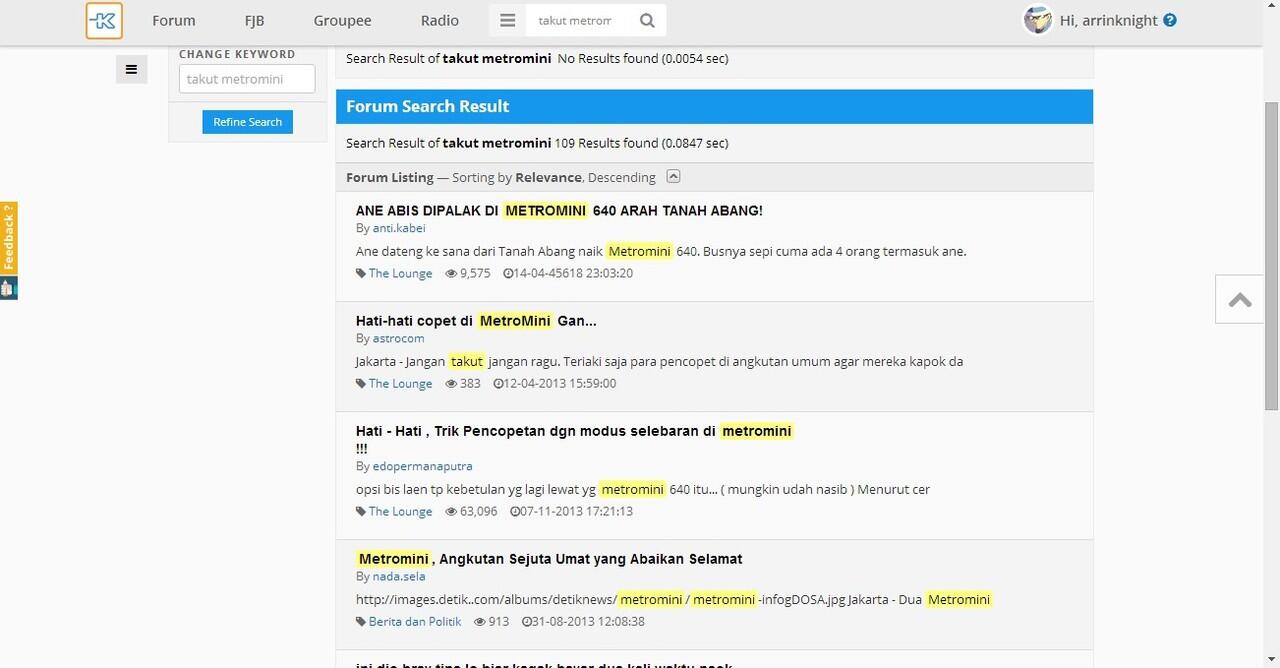Click the 'No Results found (0.0054 sec)' text
1280x668 pixels.
(643, 58)
